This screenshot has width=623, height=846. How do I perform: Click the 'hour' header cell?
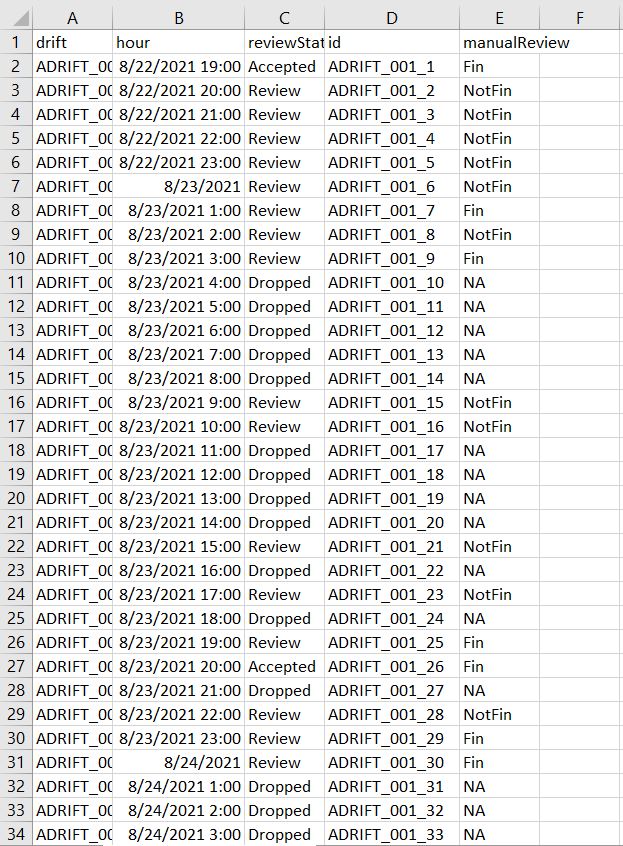[x=178, y=42]
